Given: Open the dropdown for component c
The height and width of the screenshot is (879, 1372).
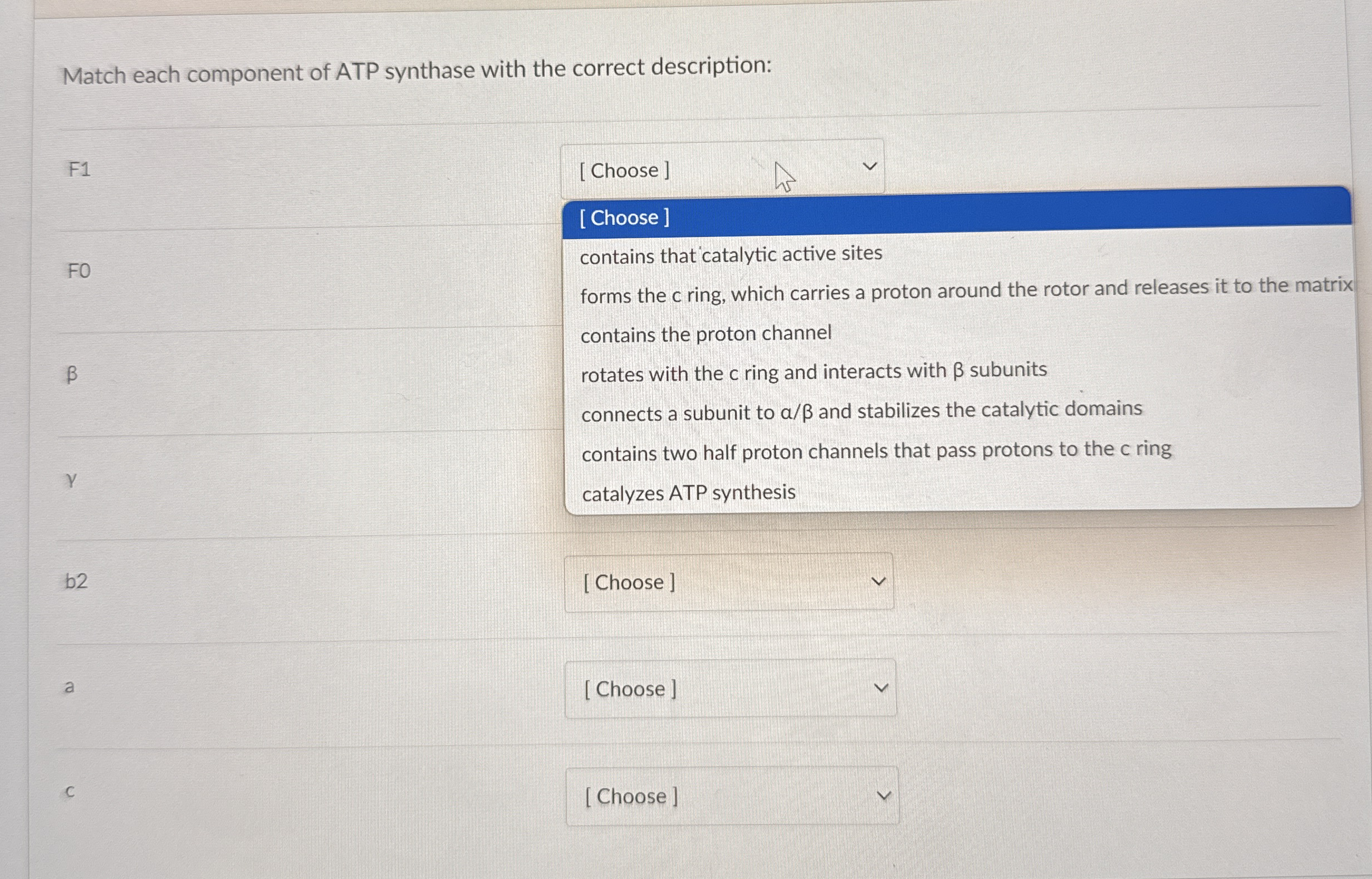Looking at the screenshot, I should pyautogui.click(x=732, y=795).
